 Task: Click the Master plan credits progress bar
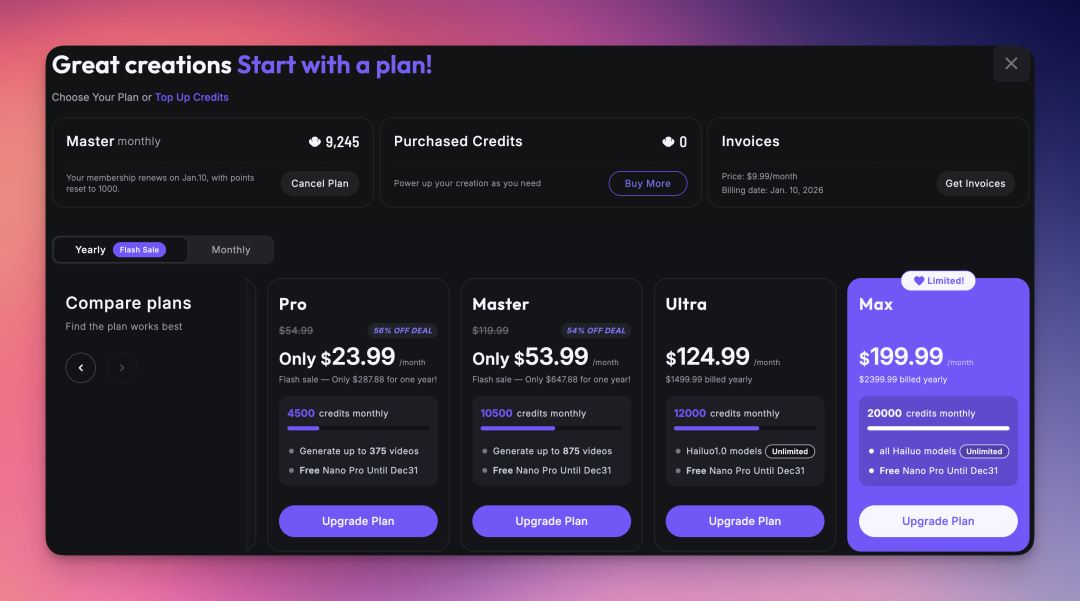[551, 428]
